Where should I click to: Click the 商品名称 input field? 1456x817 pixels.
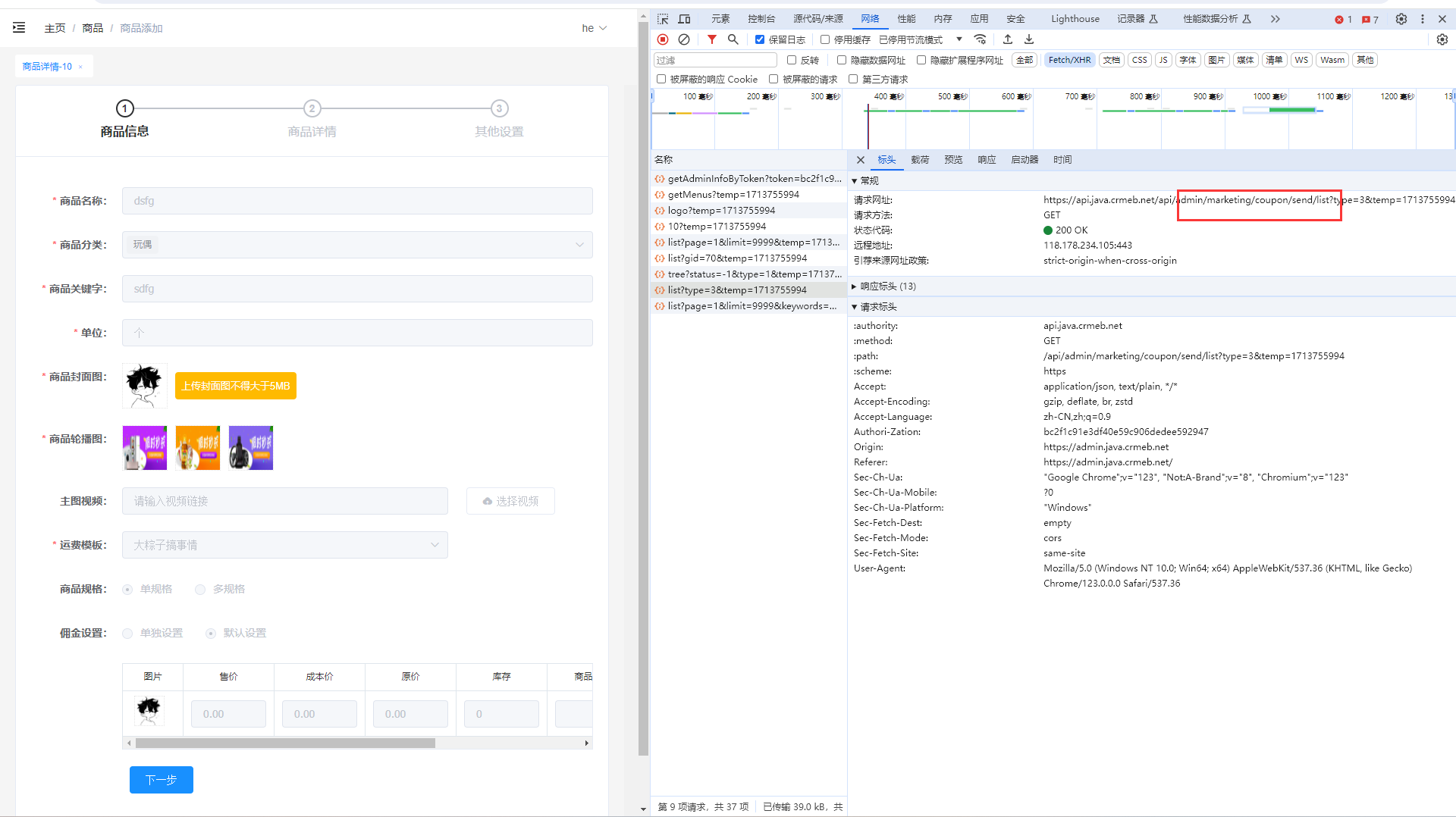(357, 201)
